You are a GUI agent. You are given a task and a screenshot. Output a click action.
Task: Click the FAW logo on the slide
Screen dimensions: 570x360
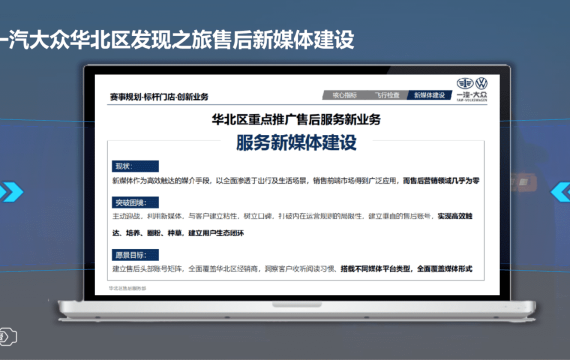(465, 83)
